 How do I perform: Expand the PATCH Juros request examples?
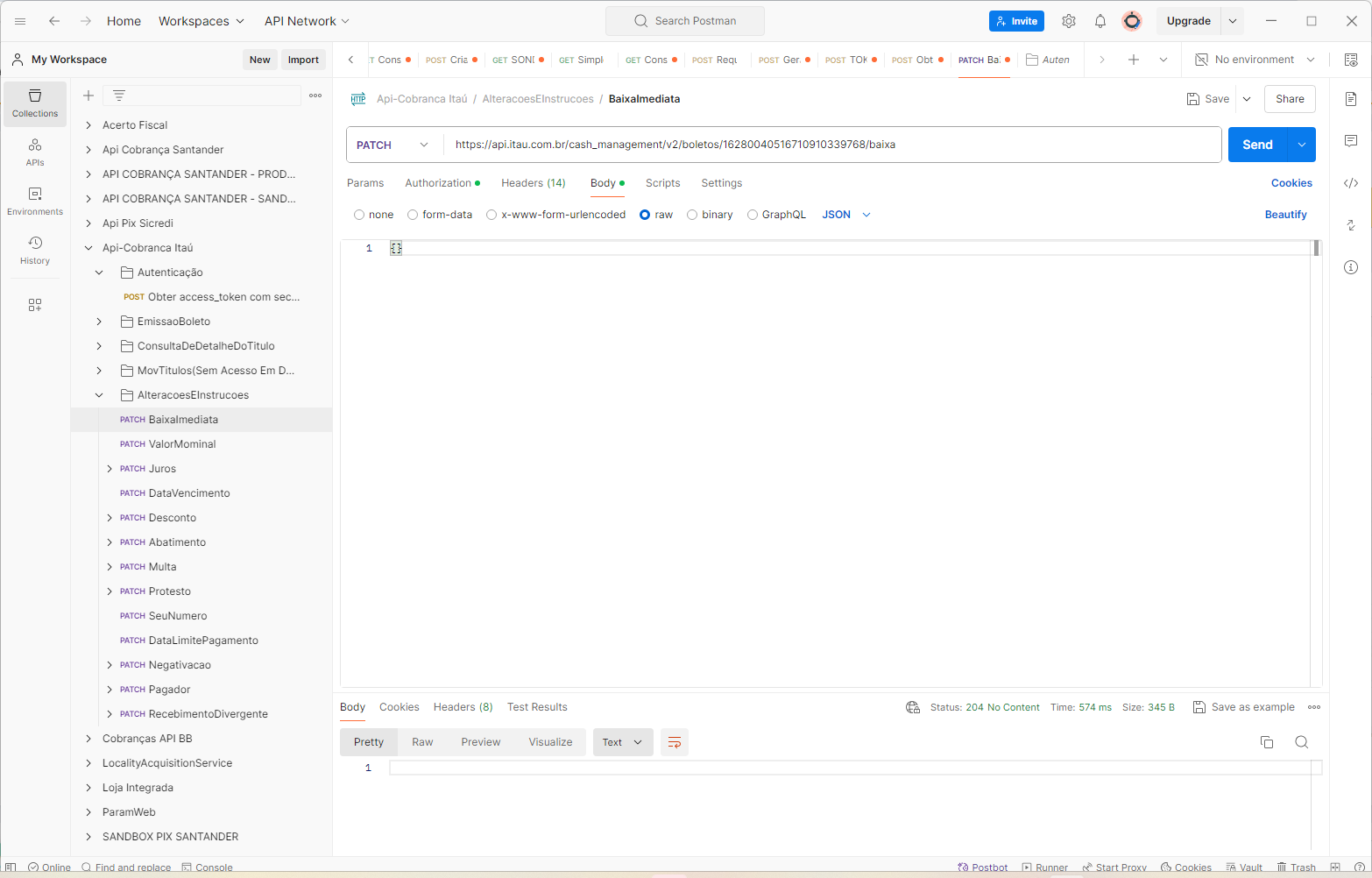click(x=110, y=469)
